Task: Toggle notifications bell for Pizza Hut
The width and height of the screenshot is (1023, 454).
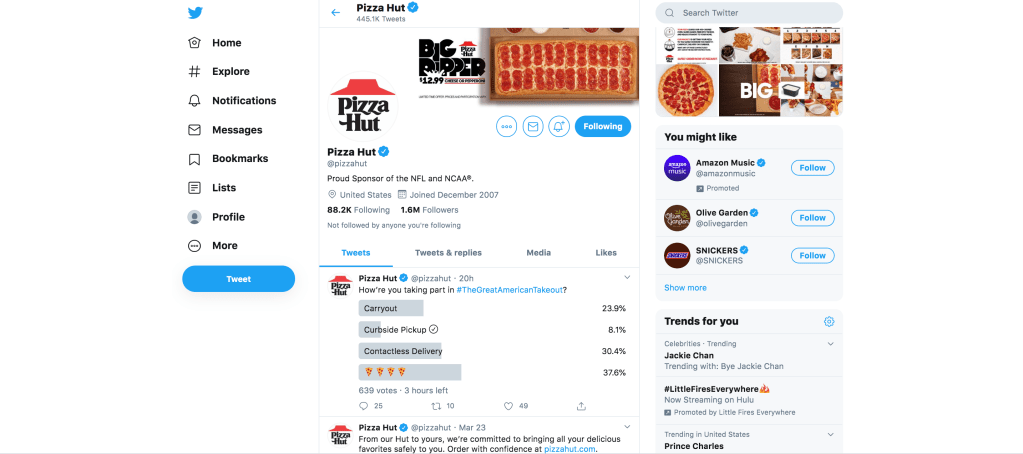Action: (559, 126)
